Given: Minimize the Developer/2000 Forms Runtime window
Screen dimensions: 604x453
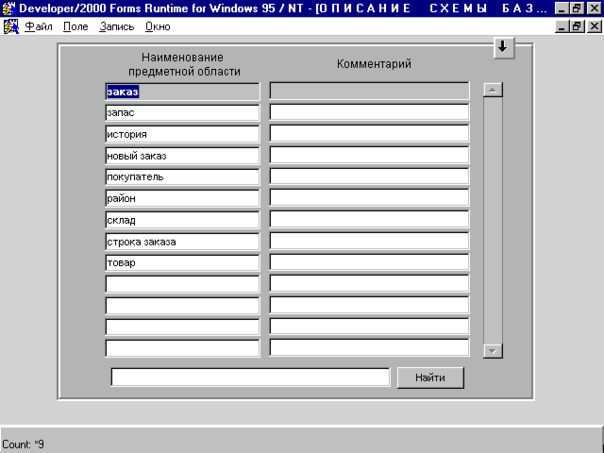Looking at the screenshot, I should click(562, 8).
